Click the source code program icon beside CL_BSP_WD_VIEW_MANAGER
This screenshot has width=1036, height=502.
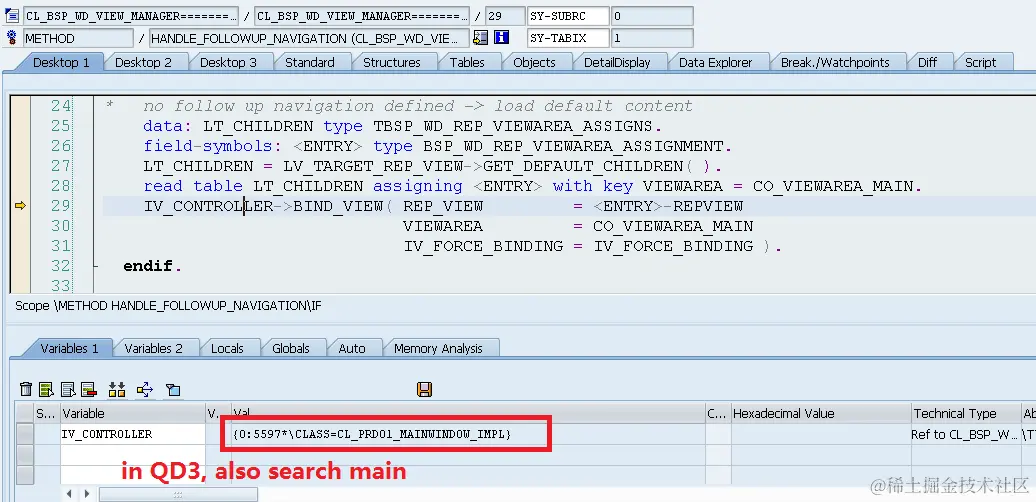click(x=11, y=15)
